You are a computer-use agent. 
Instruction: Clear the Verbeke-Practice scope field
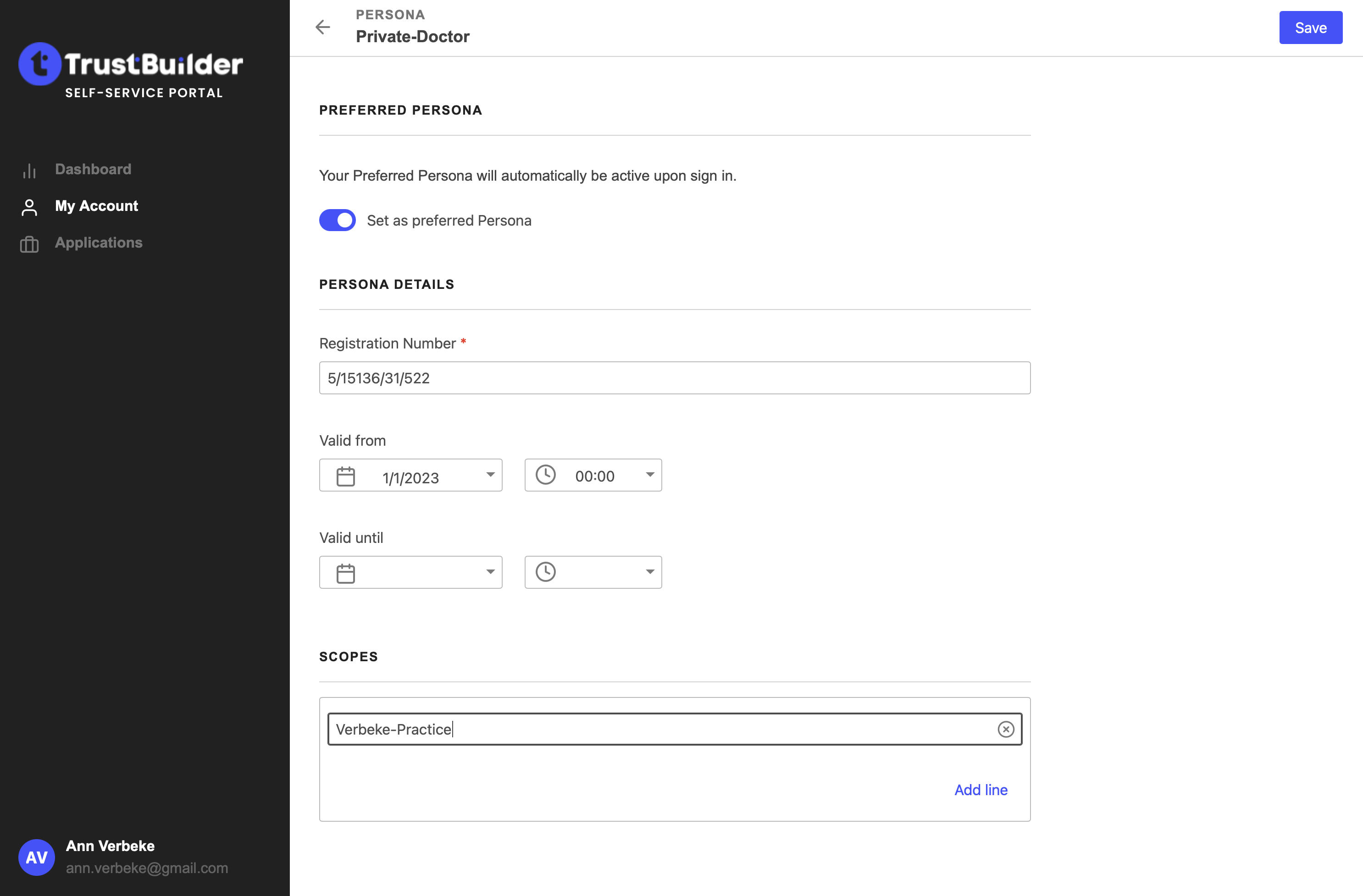[x=1005, y=729]
